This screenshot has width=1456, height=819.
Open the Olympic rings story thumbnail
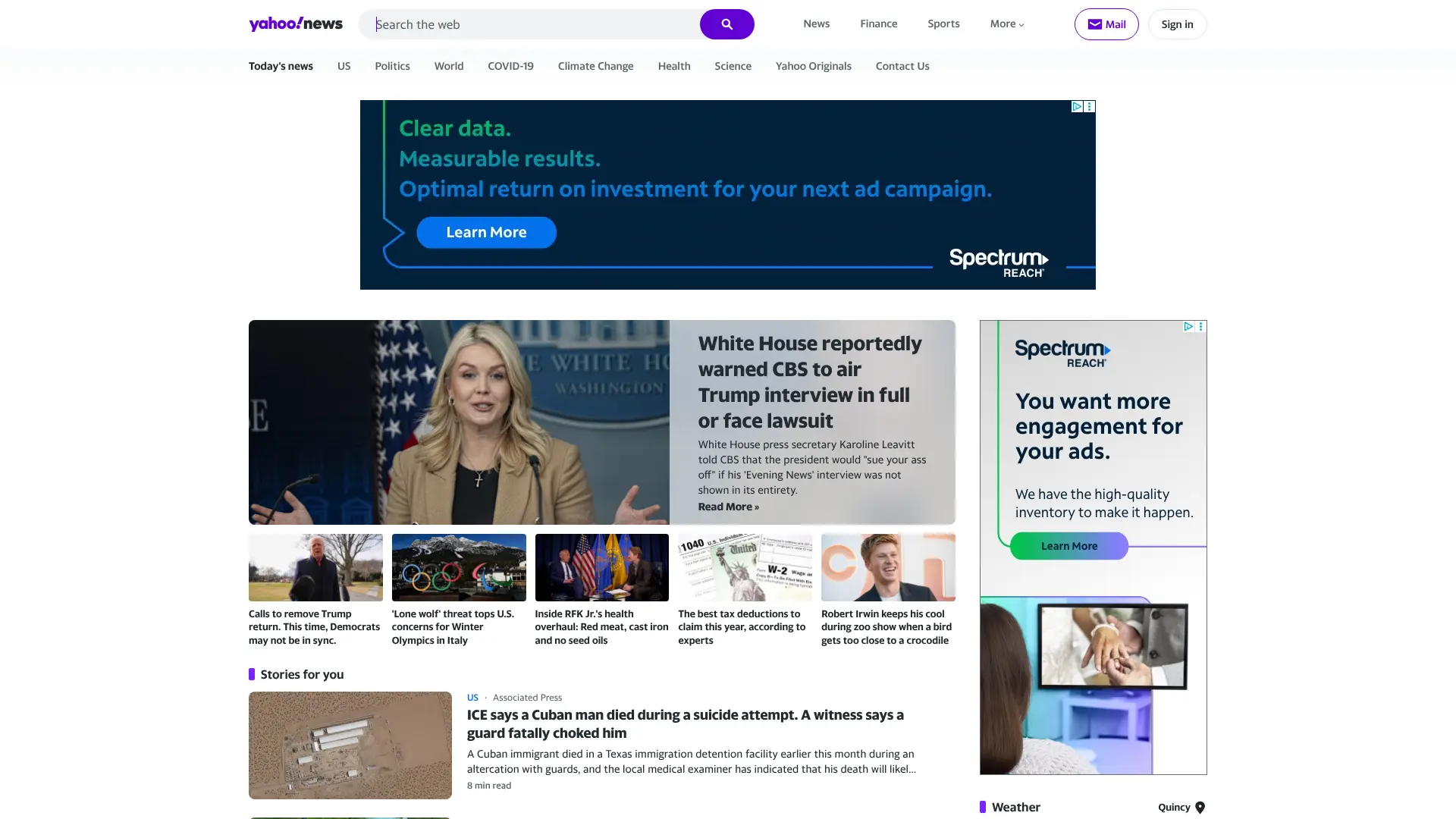click(459, 567)
